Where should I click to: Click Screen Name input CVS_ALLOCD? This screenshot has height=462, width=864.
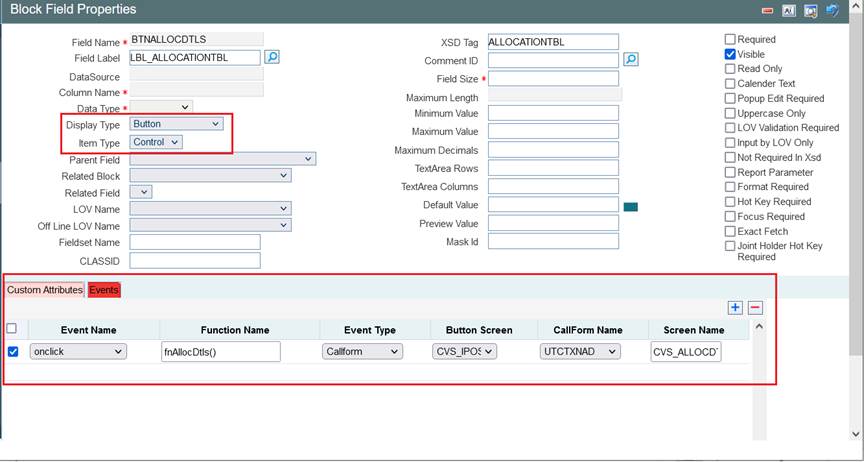[x=686, y=352]
